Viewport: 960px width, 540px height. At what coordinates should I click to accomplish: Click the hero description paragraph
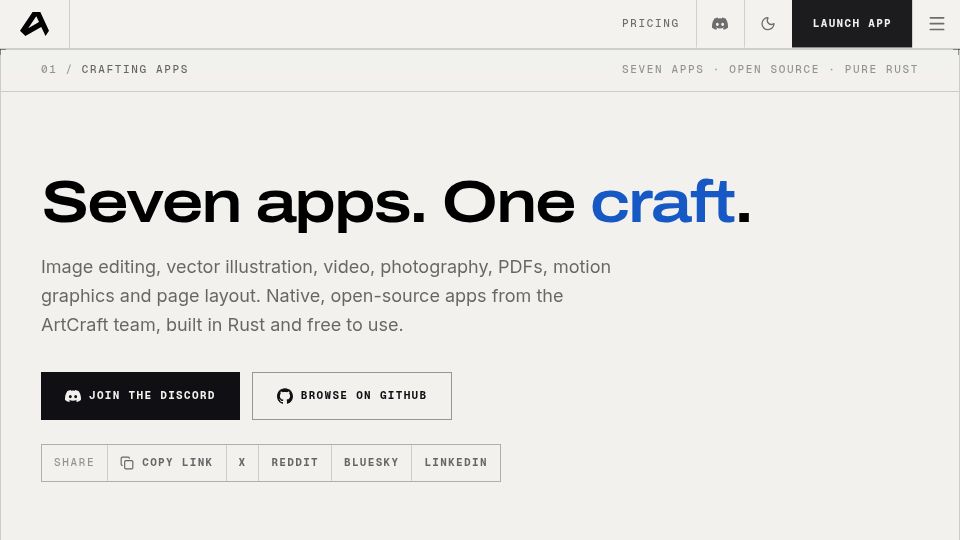(326, 296)
